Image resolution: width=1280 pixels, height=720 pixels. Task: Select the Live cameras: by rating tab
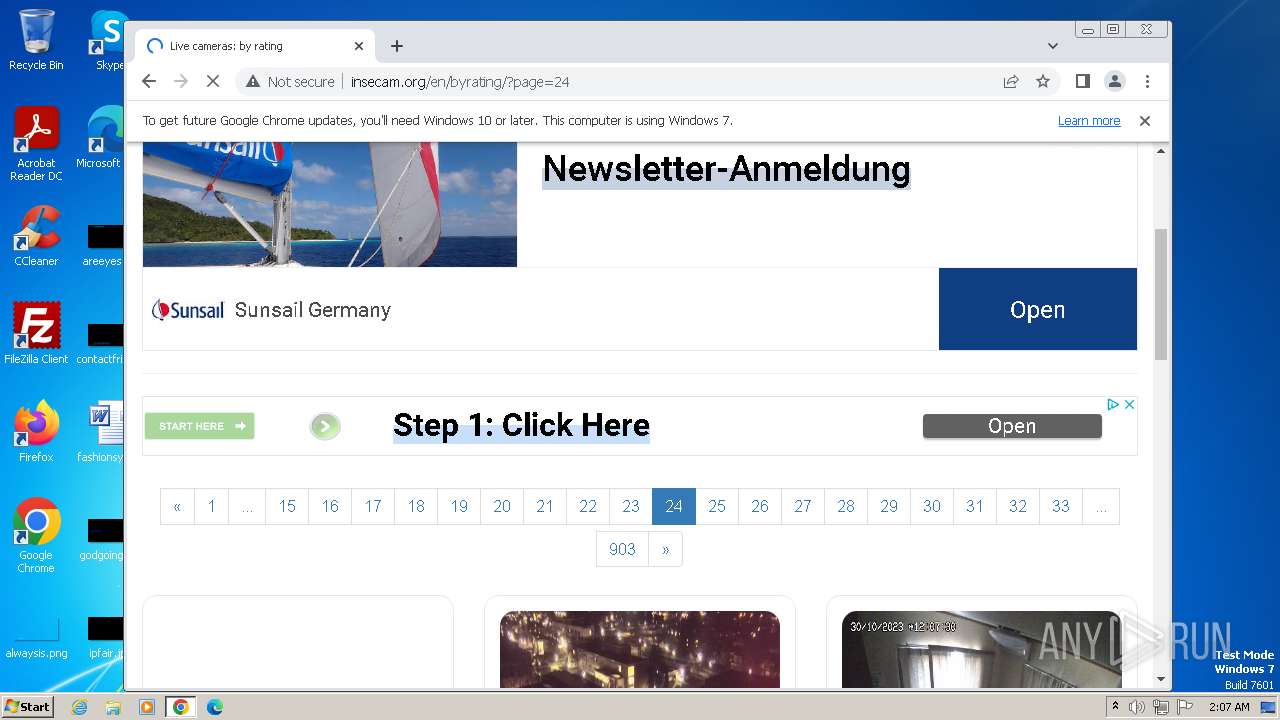click(x=255, y=46)
